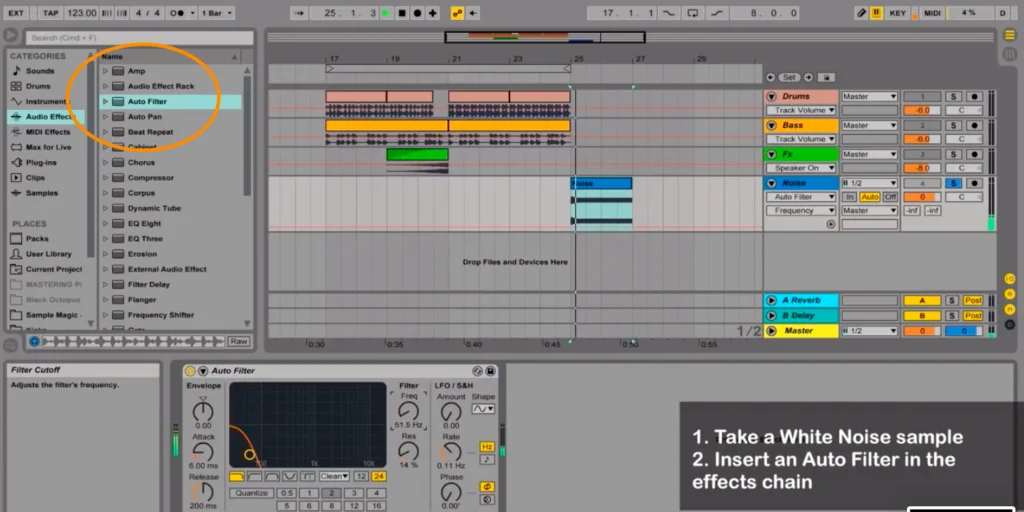Screen dimensions: 1024x512
Task: Open the quantization 1 Bar menu
Action: [x=217, y=13]
